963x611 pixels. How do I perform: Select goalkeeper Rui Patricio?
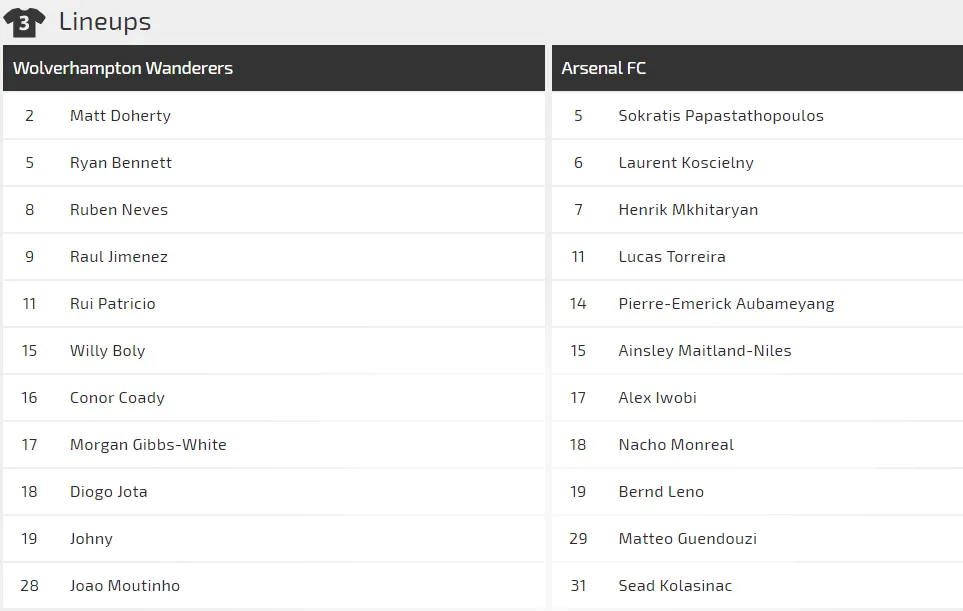coord(113,304)
